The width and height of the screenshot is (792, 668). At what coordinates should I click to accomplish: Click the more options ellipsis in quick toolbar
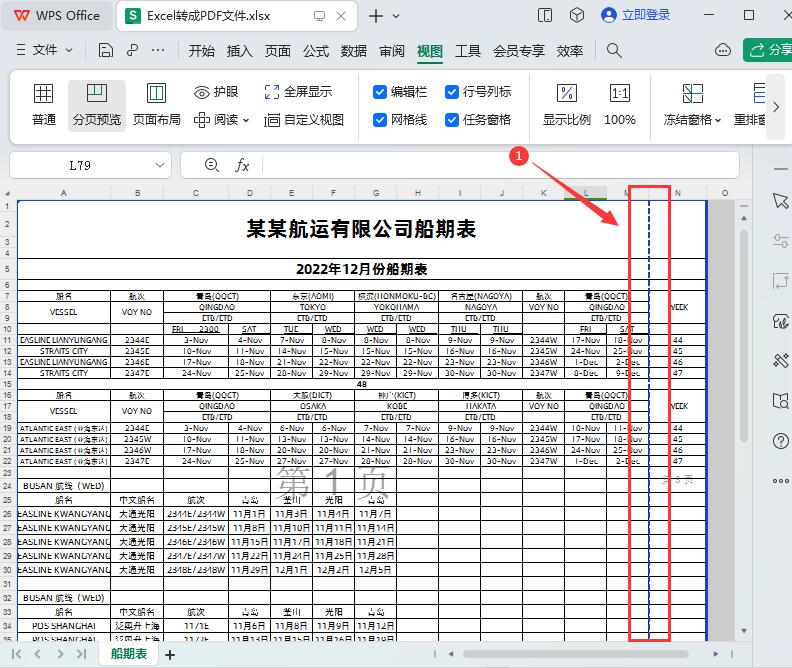click(x=158, y=50)
